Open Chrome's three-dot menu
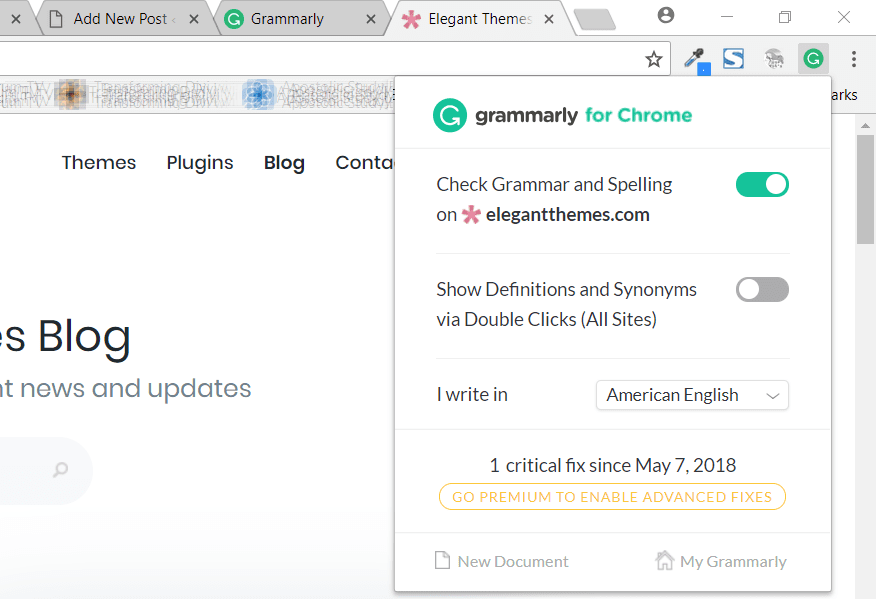Viewport: 876px width, 599px height. click(x=853, y=59)
